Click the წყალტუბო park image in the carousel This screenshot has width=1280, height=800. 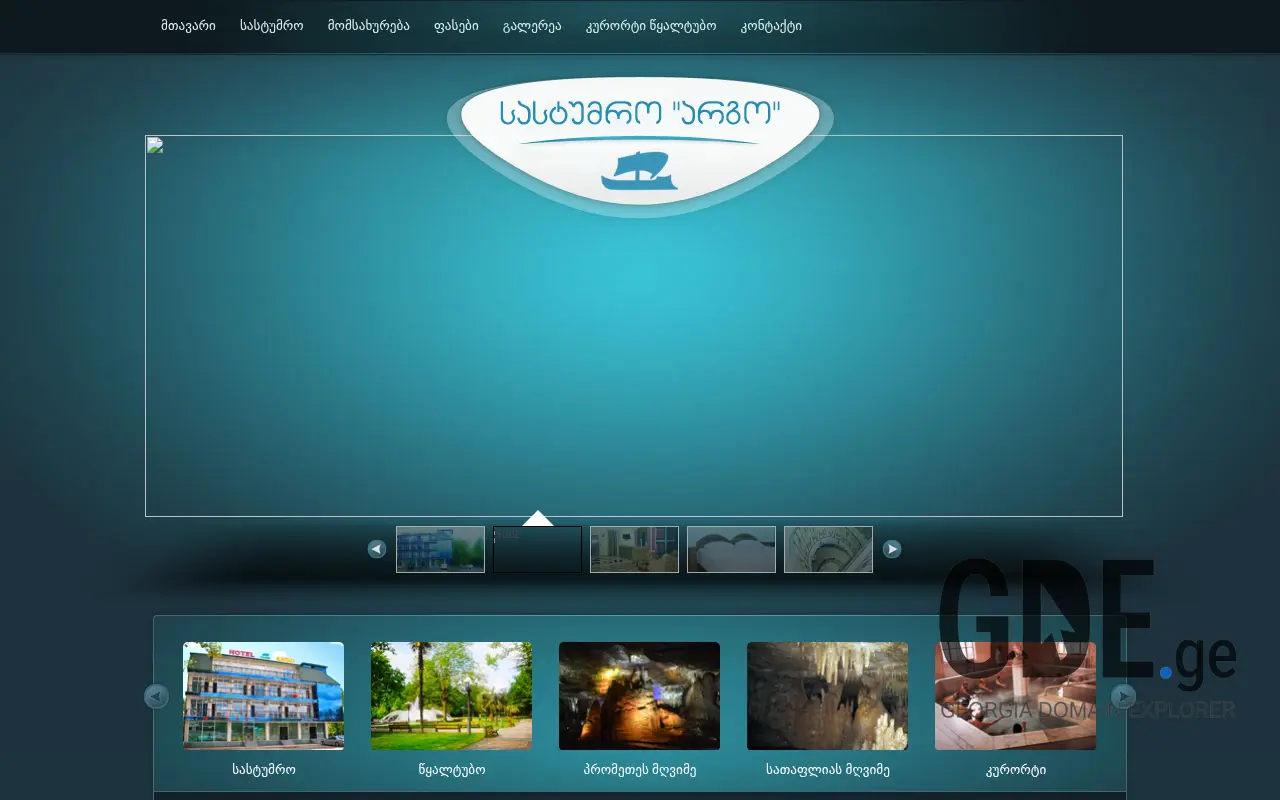coord(451,695)
